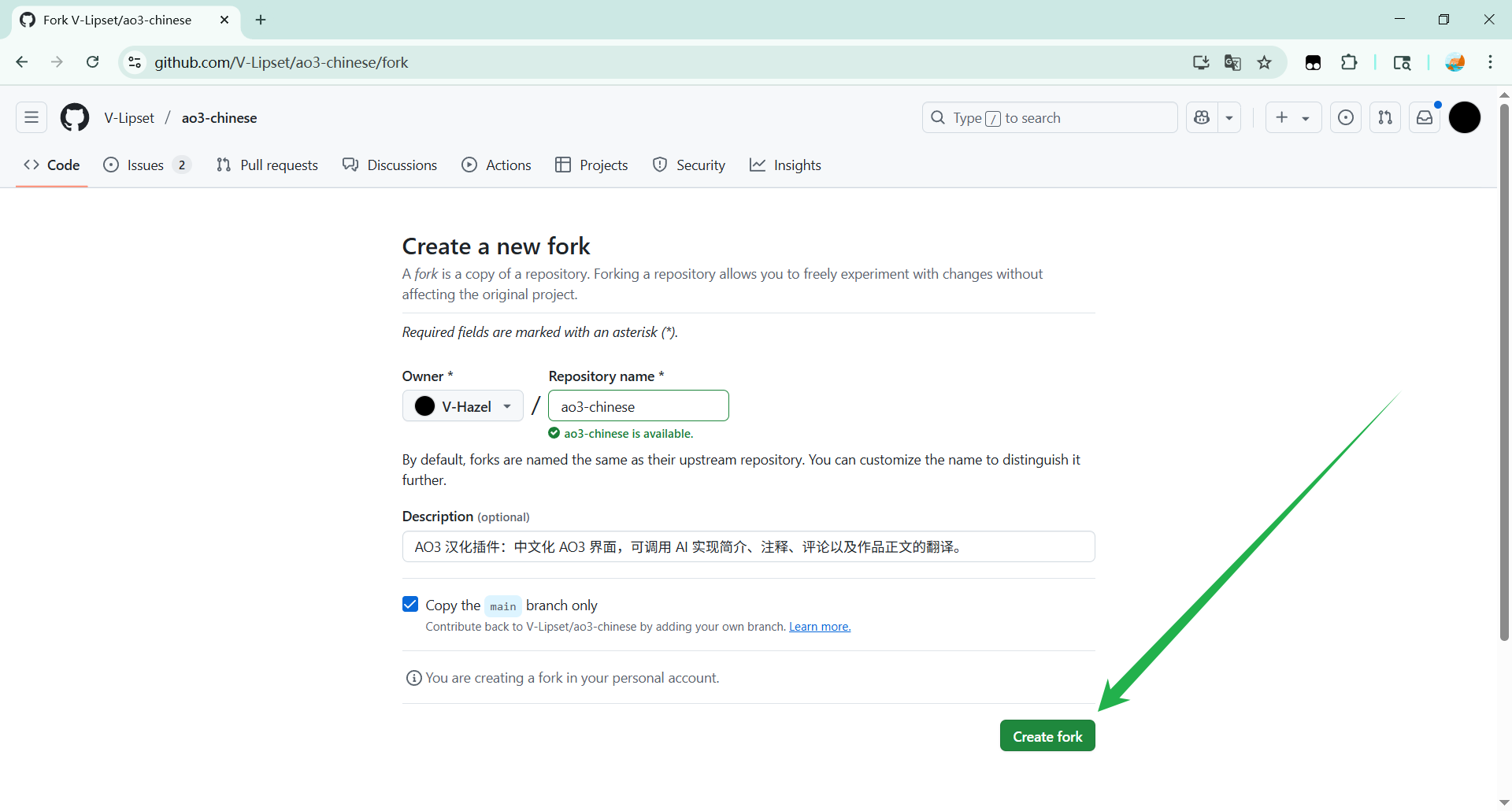The width and height of the screenshot is (1512, 811).
Task: Switch to the Issues tab
Action: [x=146, y=165]
